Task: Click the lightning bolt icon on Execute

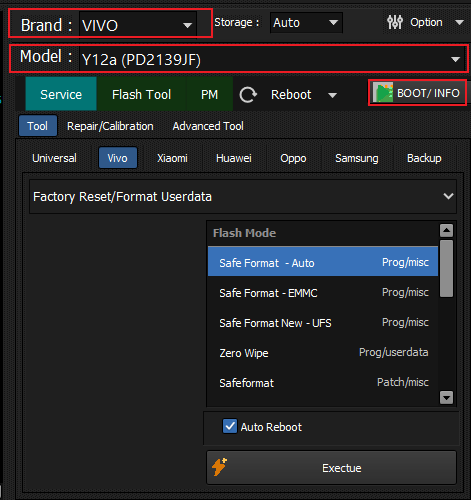Action: (x=219, y=467)
